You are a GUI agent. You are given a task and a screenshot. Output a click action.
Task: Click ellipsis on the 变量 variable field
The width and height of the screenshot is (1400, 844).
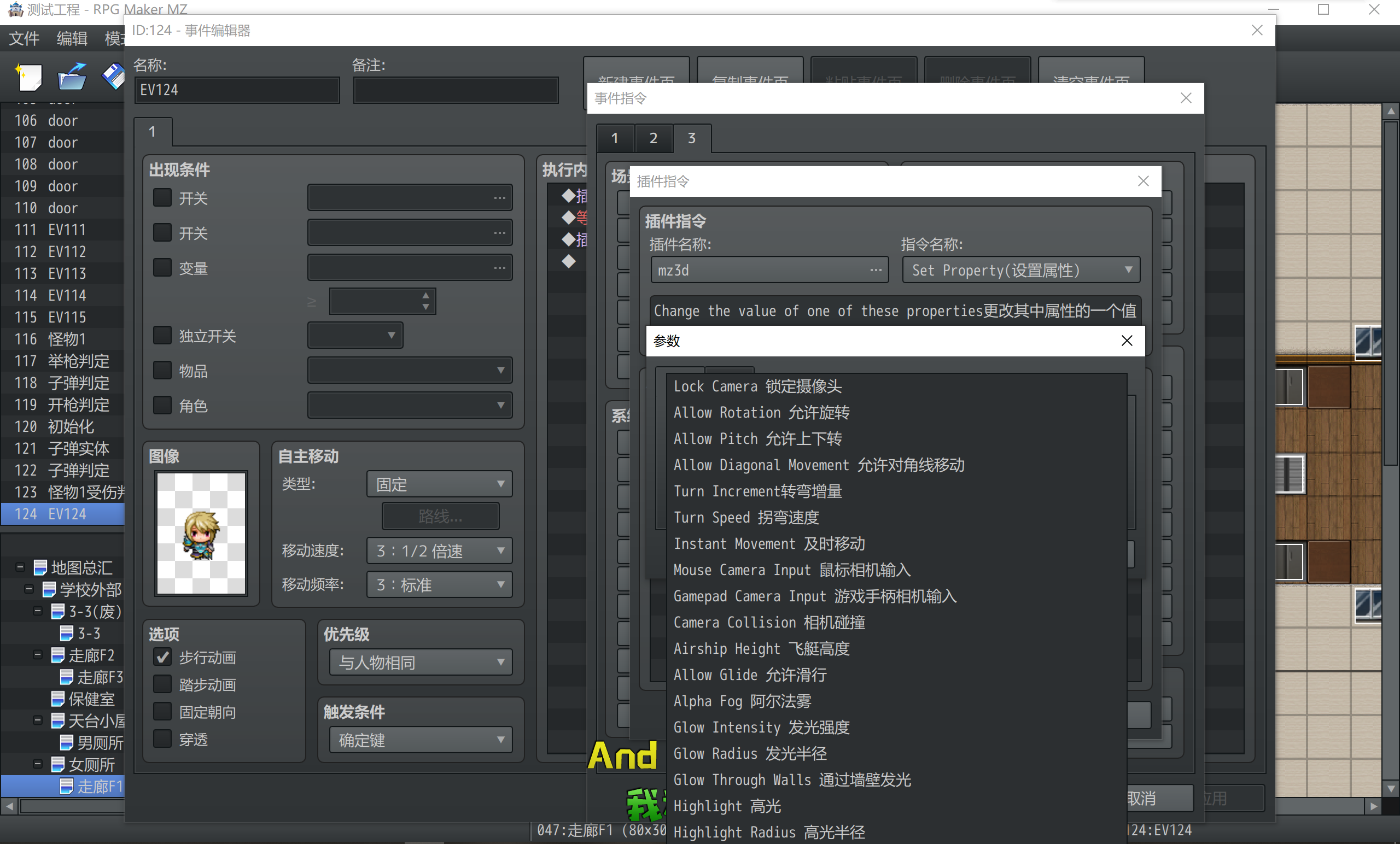499,267
